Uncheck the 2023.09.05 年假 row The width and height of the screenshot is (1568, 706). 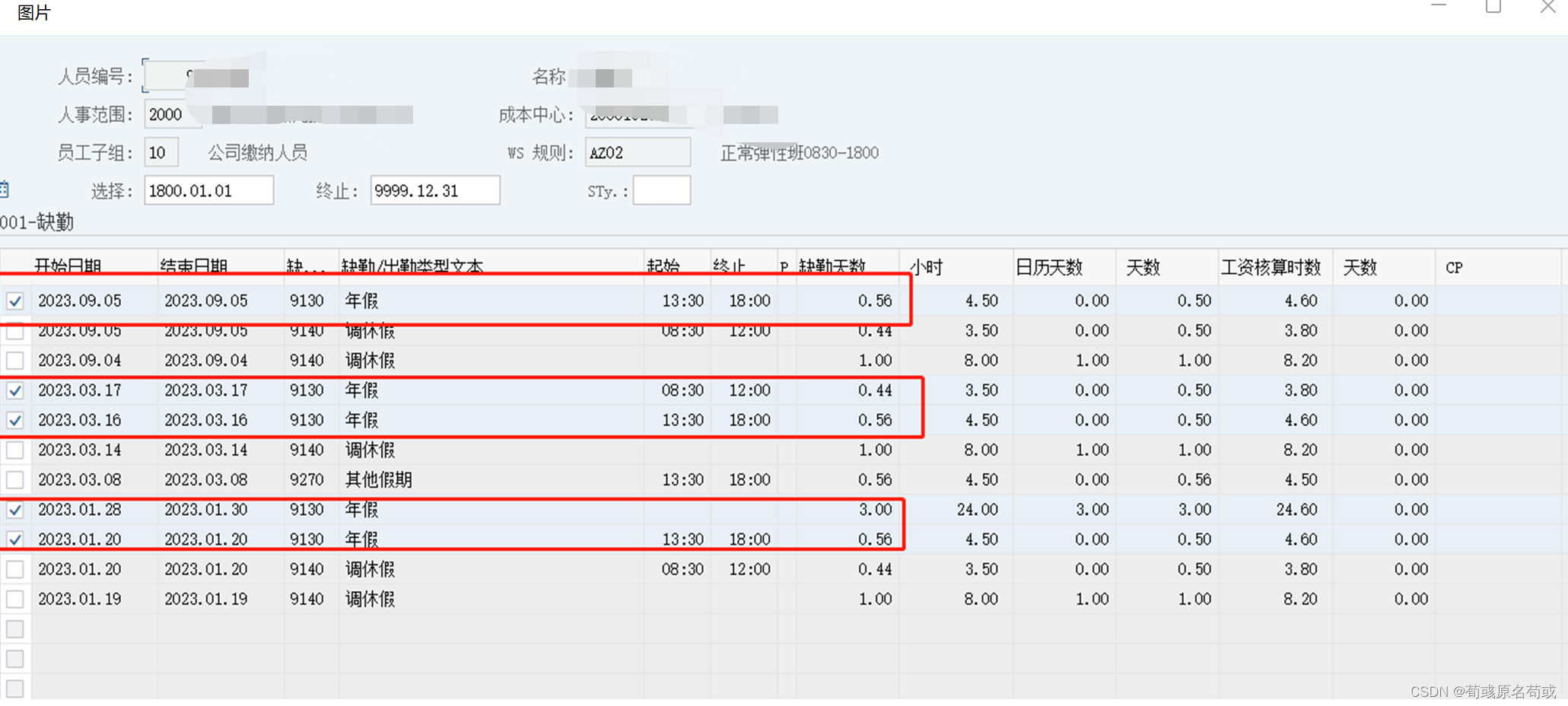pyautogui.click(x=15, y=301)
